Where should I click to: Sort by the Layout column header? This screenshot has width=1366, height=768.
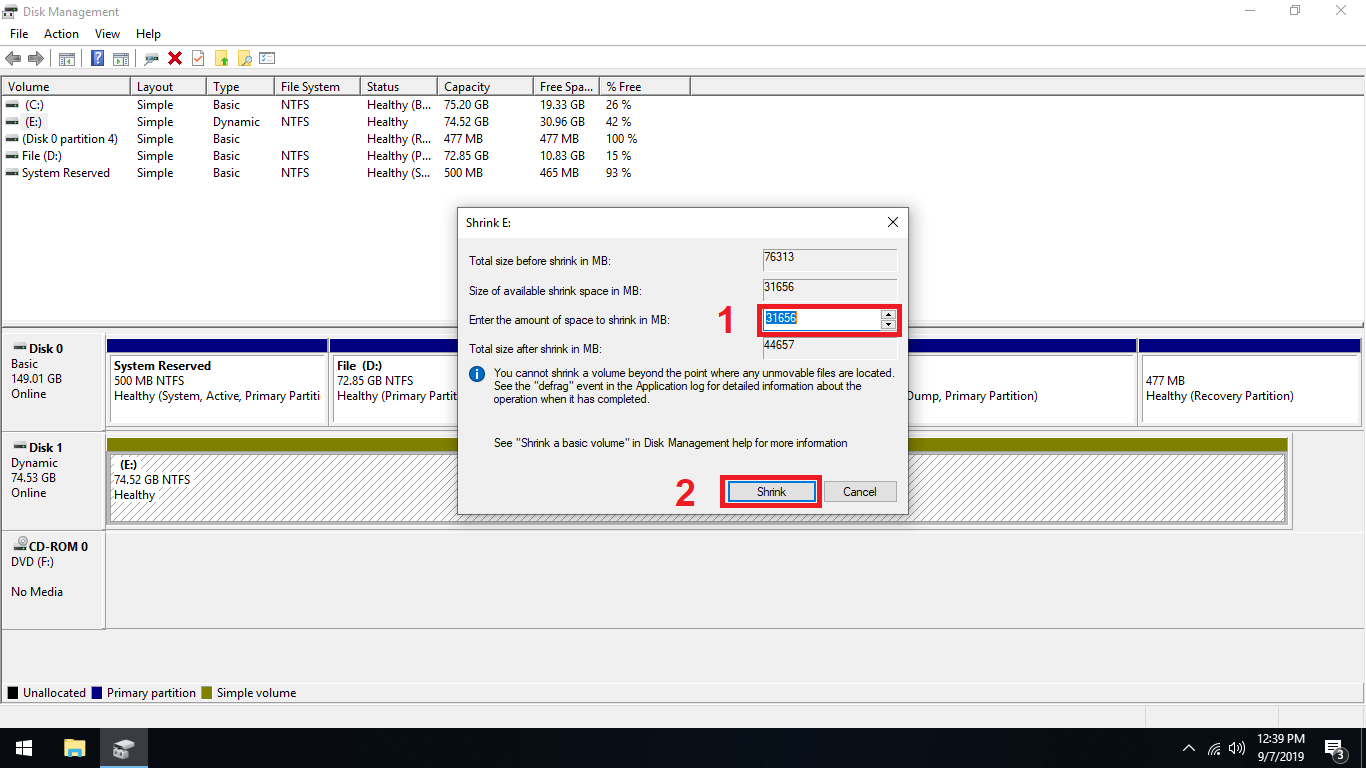pos(168,87)
